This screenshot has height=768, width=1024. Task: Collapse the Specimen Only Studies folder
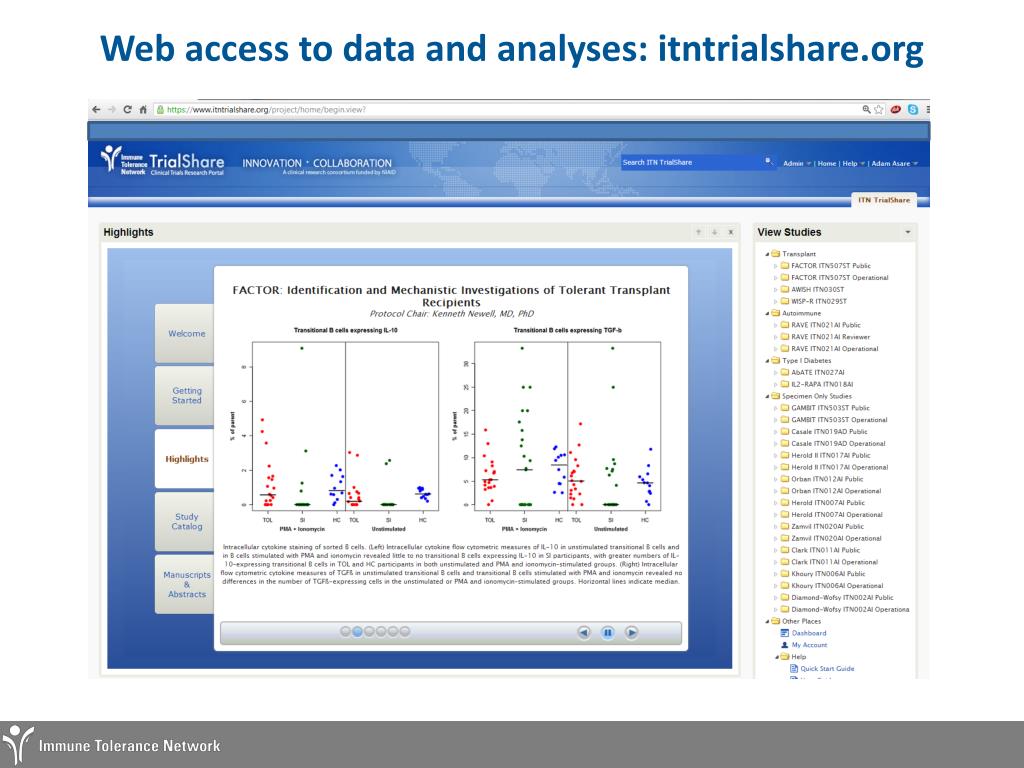point(767,396)
